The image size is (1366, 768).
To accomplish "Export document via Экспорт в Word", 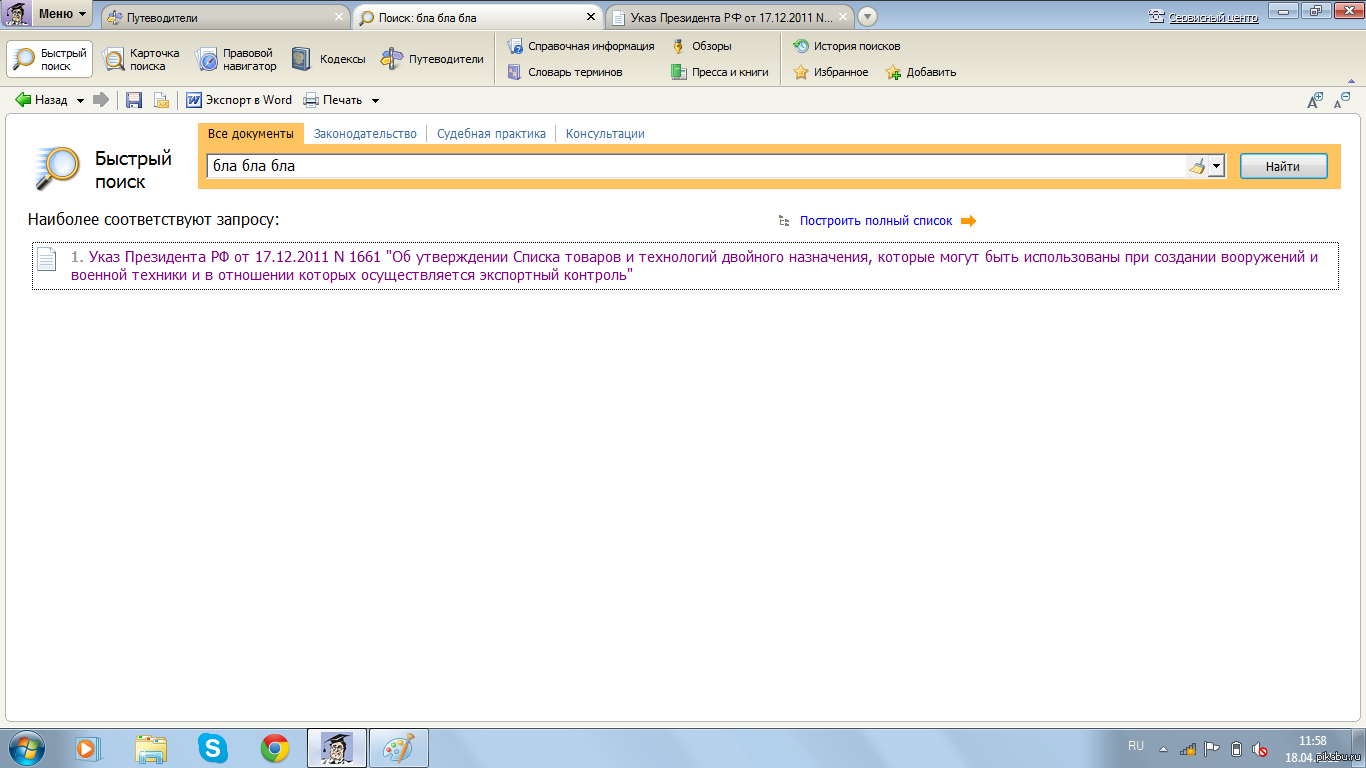I will (x=239, y=100).
